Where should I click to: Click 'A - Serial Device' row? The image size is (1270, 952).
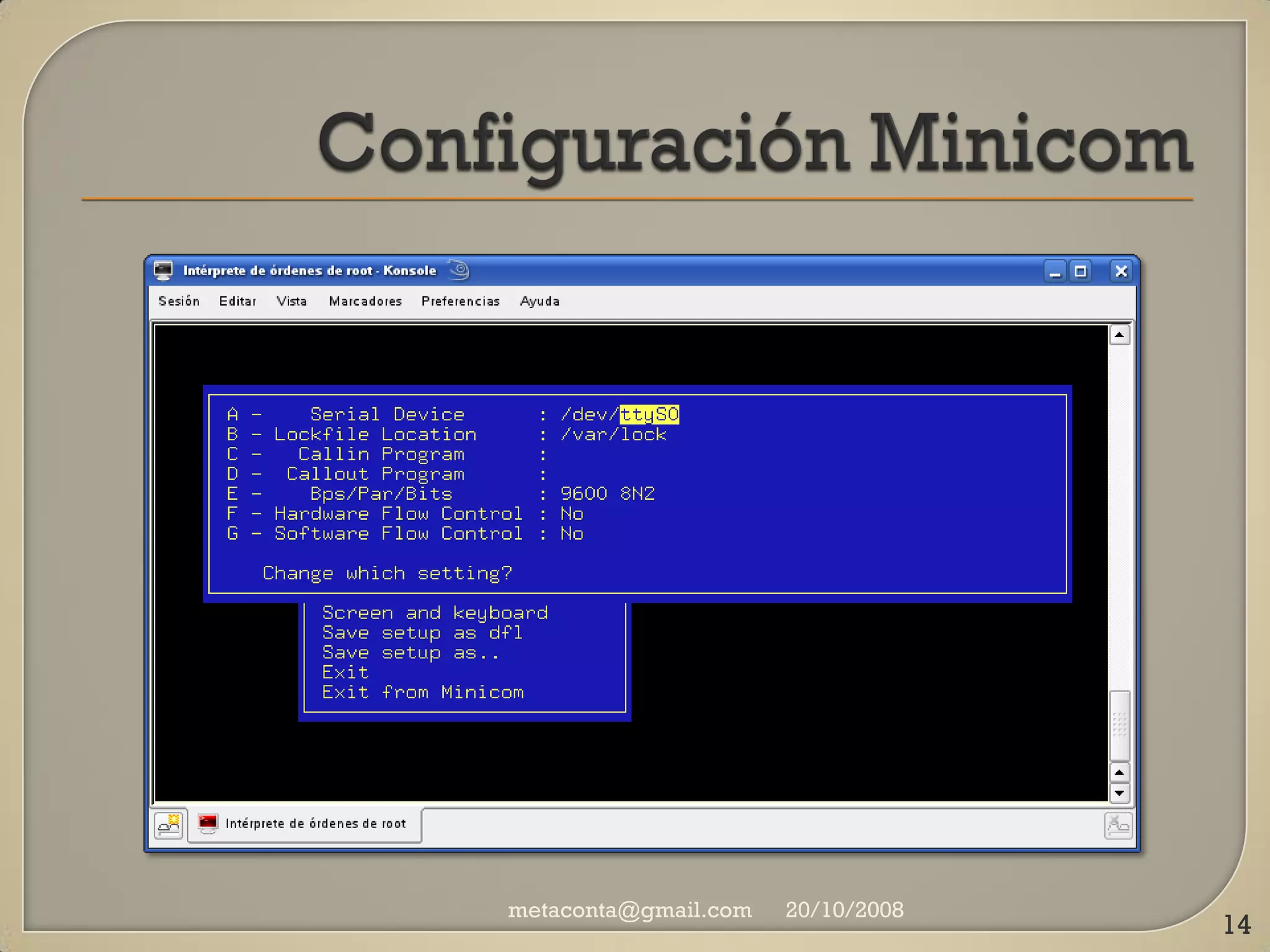click(453, 414)
